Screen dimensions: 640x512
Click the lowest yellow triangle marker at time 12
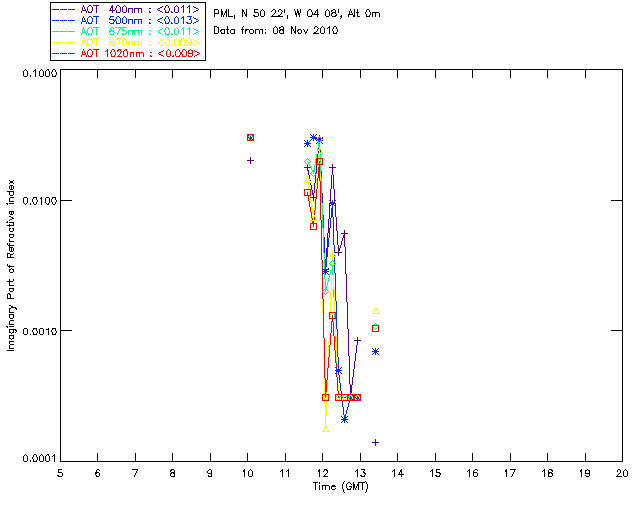325,429
